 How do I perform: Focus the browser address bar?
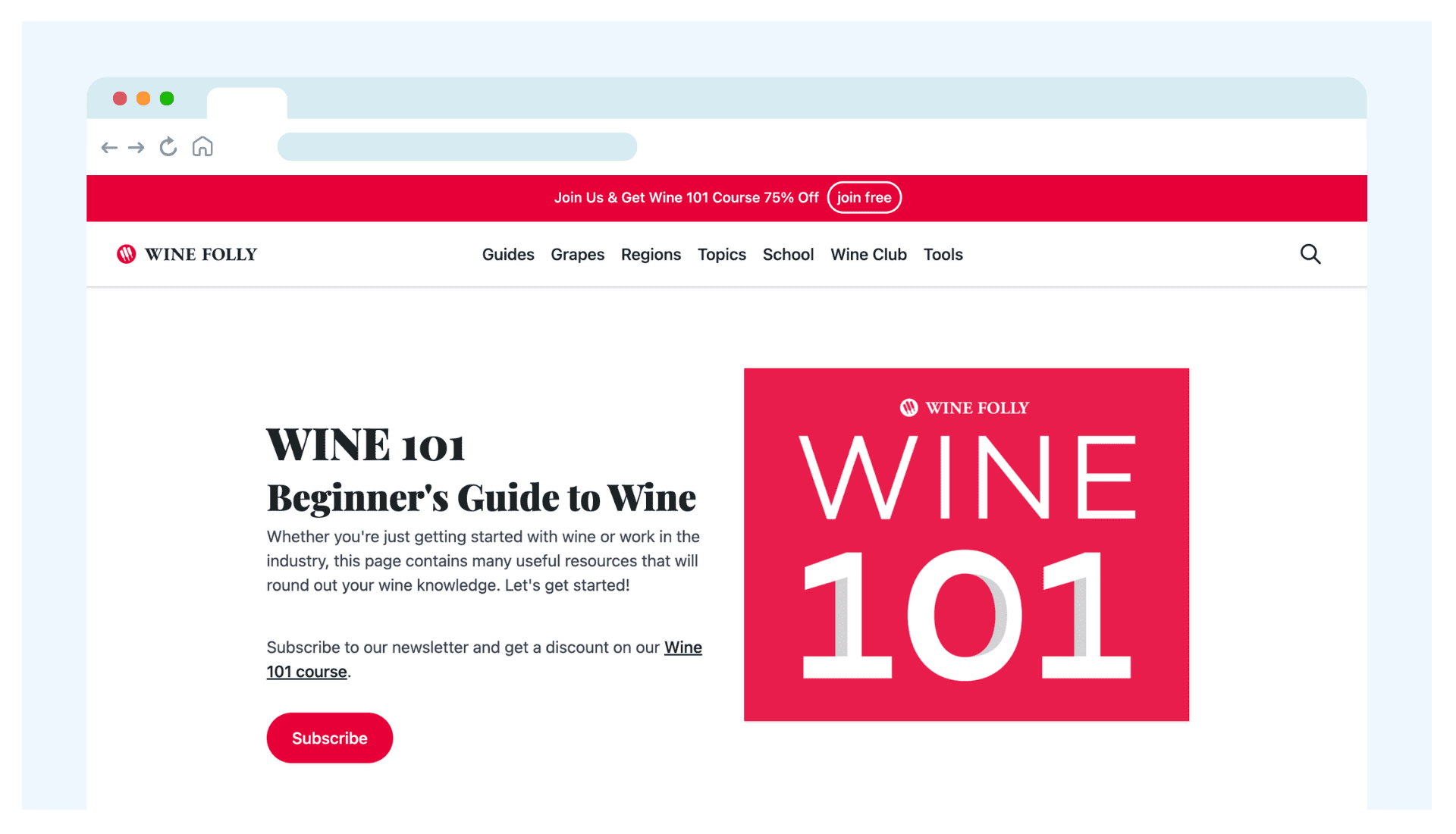coord(457,146)
